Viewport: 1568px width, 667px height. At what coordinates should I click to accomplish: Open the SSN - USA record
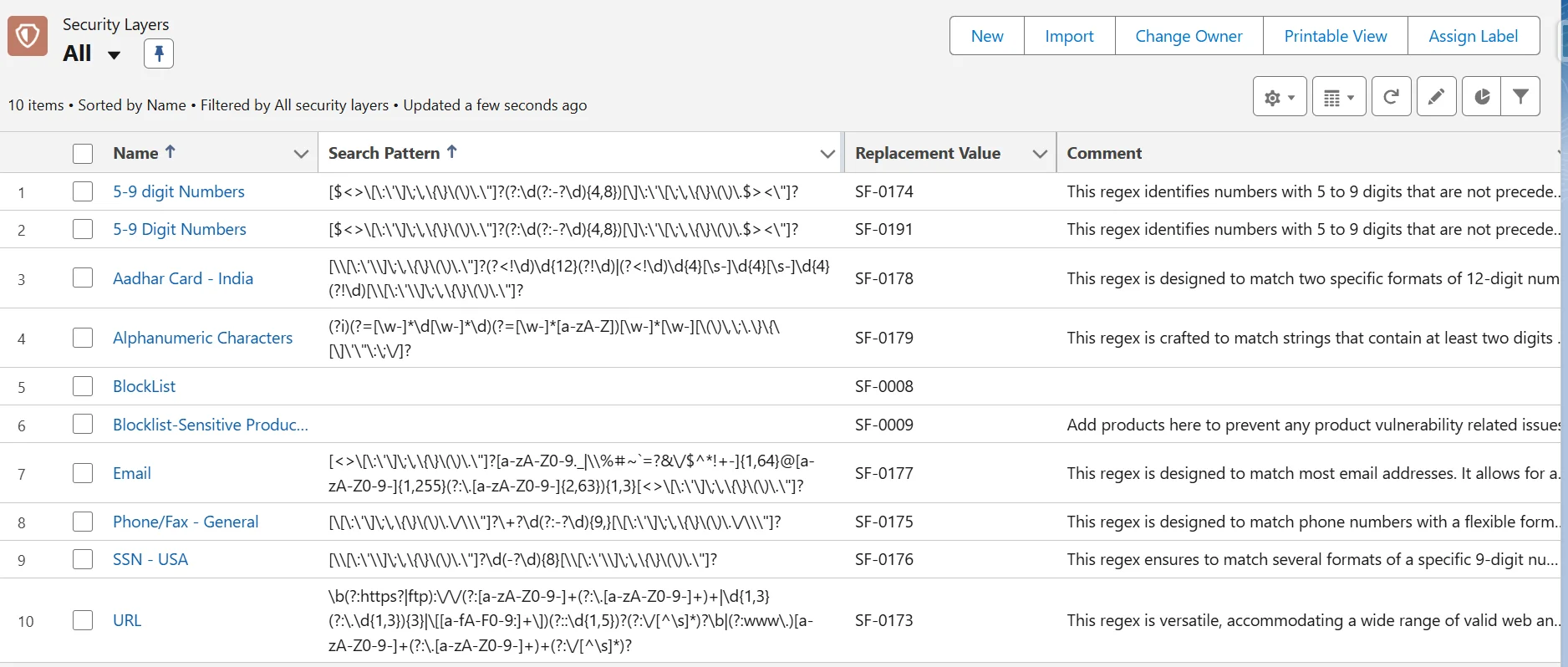tap(150, 559)
